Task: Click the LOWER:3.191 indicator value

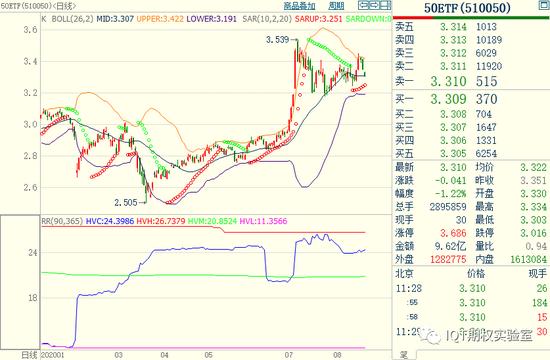Action: (212, 19)
